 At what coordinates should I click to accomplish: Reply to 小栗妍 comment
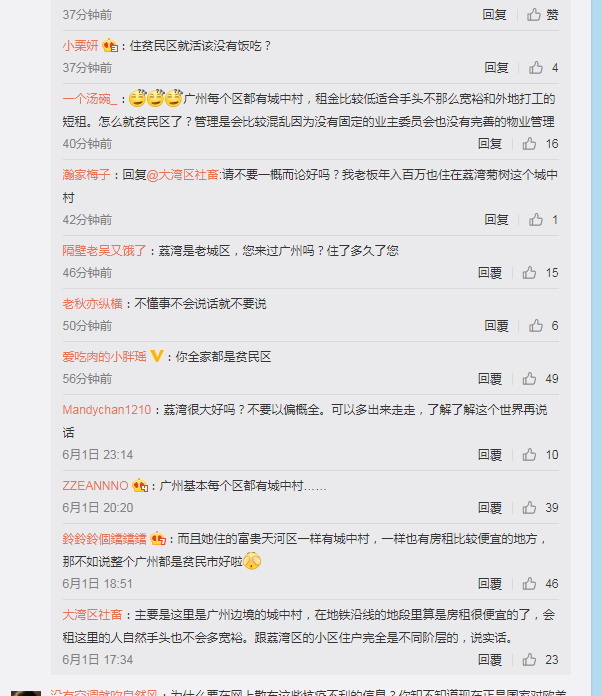coord(496,67)
